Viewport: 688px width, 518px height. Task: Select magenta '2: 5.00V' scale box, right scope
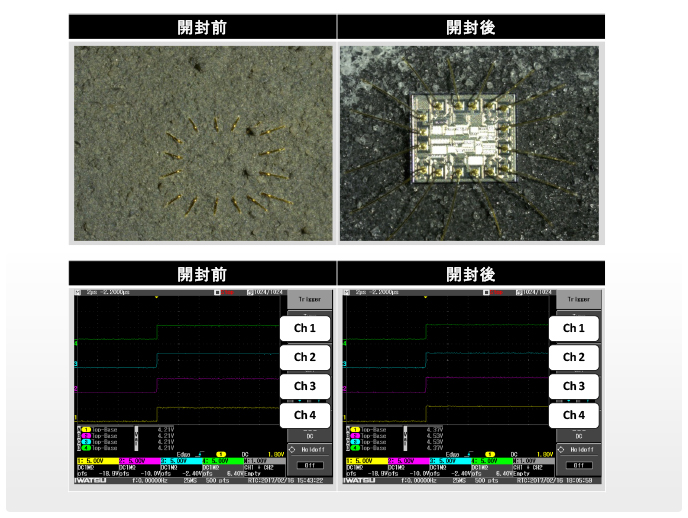[408, 461]
